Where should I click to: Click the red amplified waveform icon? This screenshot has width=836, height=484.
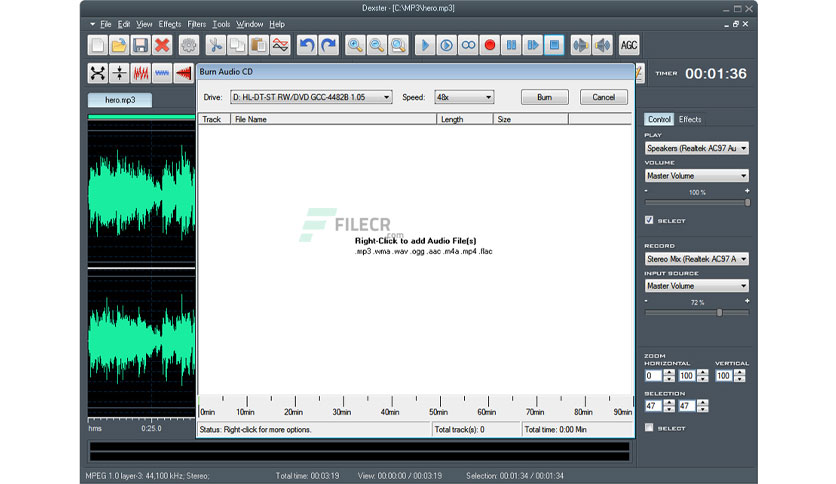click(x=141, y=73)
